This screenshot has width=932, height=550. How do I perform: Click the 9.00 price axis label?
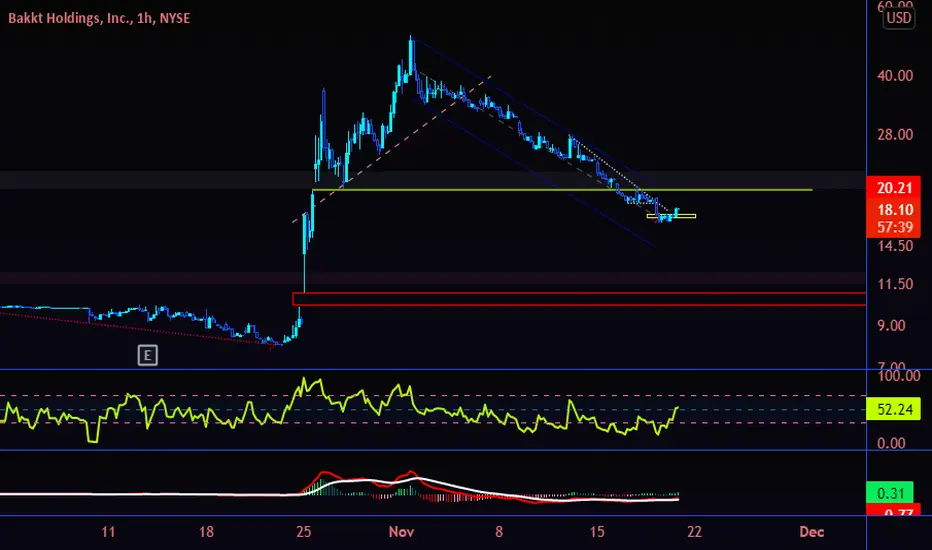click(892, 326)
